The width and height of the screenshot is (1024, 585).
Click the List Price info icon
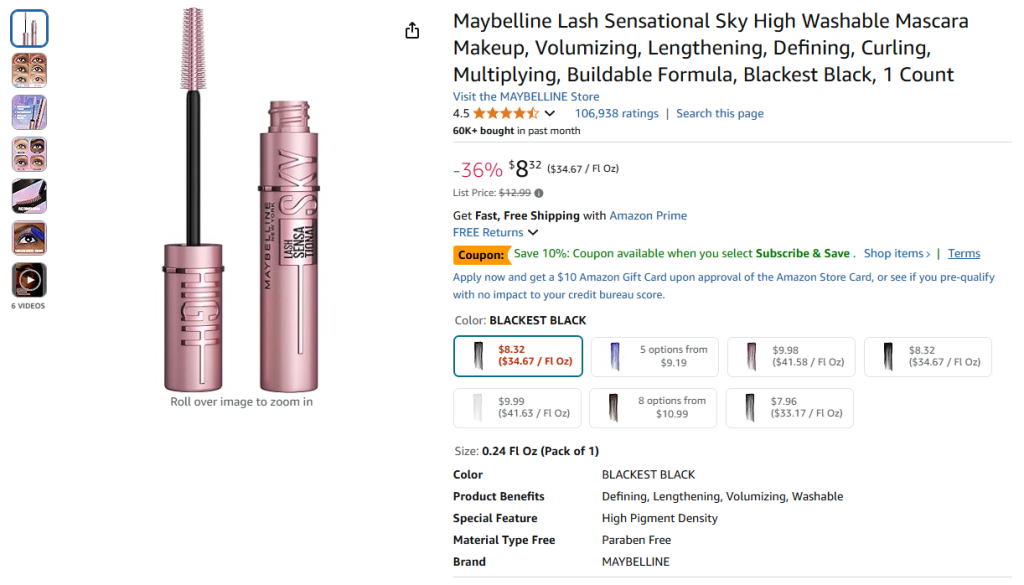539,193
